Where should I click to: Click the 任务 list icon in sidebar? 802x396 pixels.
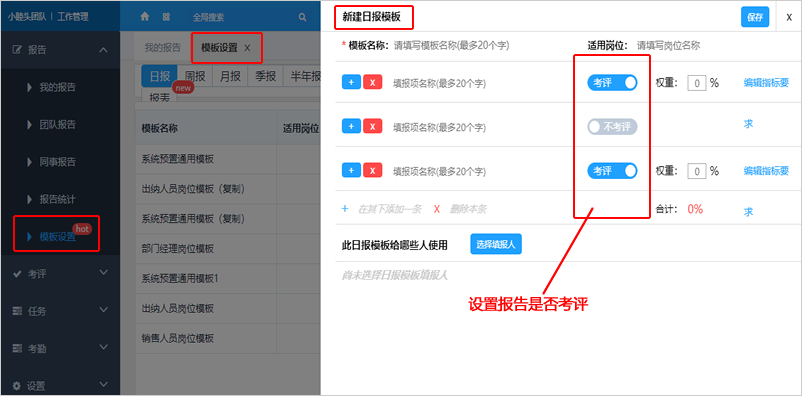pyautogui.click(x=17, y=311)
